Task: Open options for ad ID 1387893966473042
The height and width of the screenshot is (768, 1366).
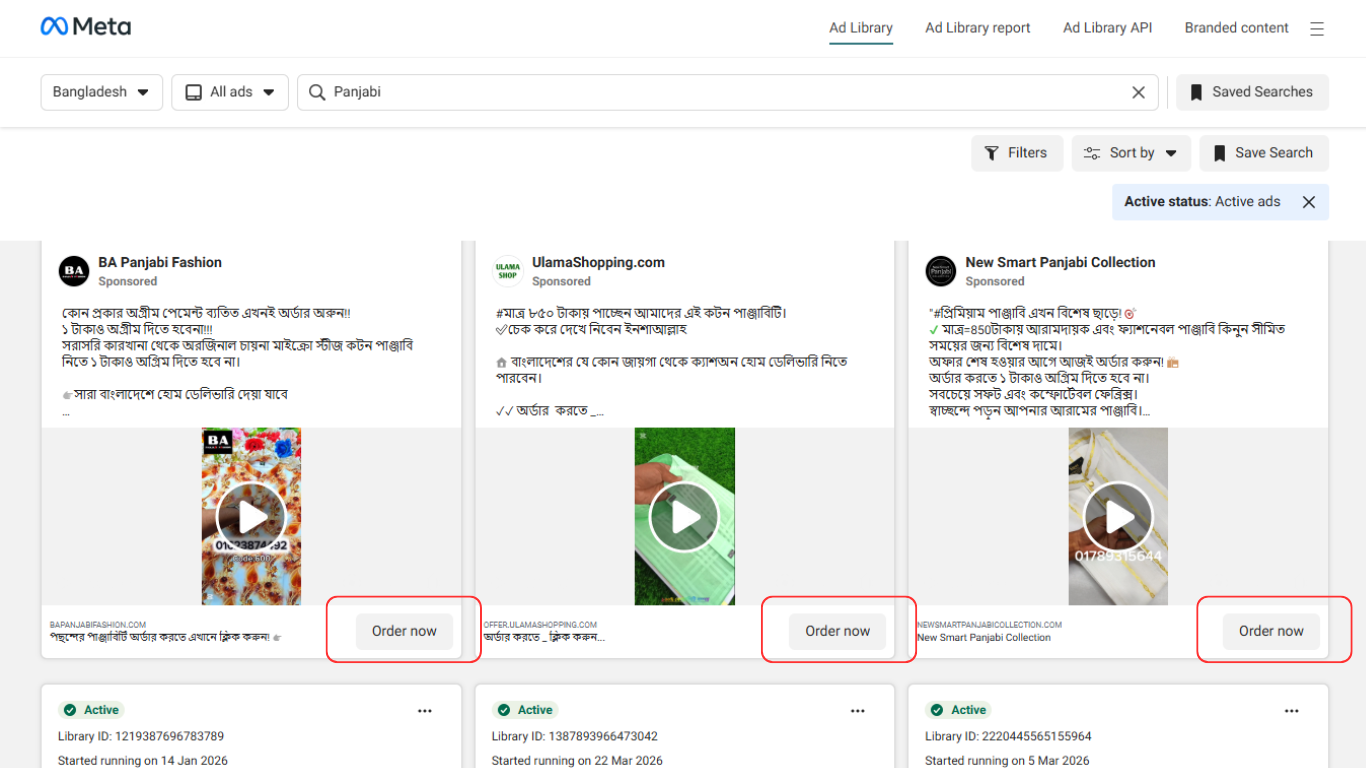Action: 858,711
